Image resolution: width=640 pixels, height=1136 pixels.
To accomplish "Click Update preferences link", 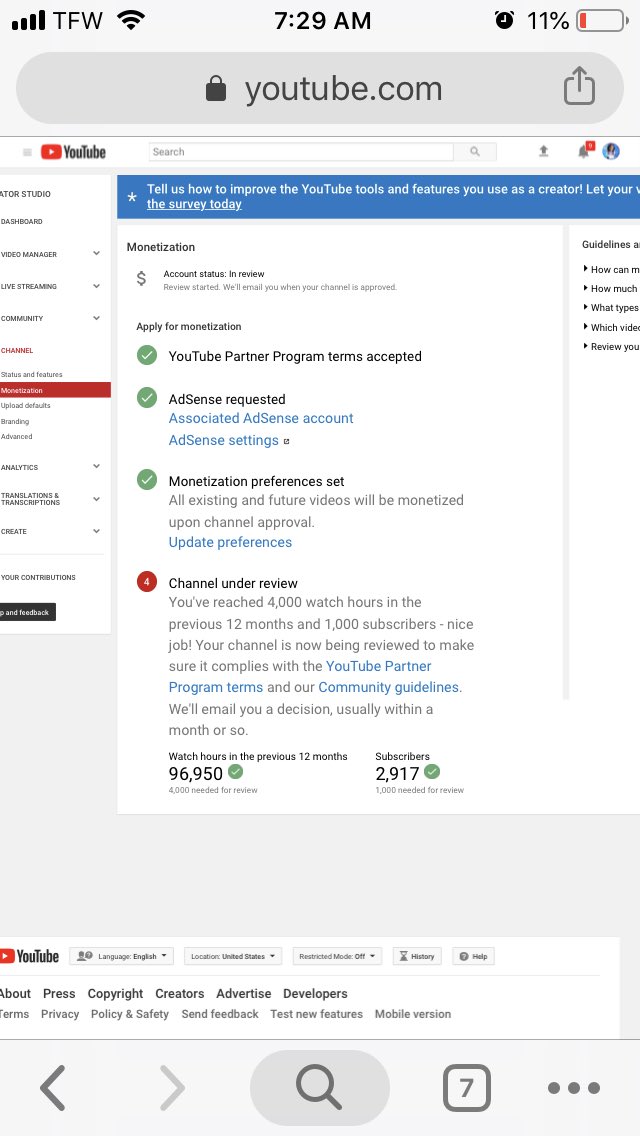I will point(230,543).
